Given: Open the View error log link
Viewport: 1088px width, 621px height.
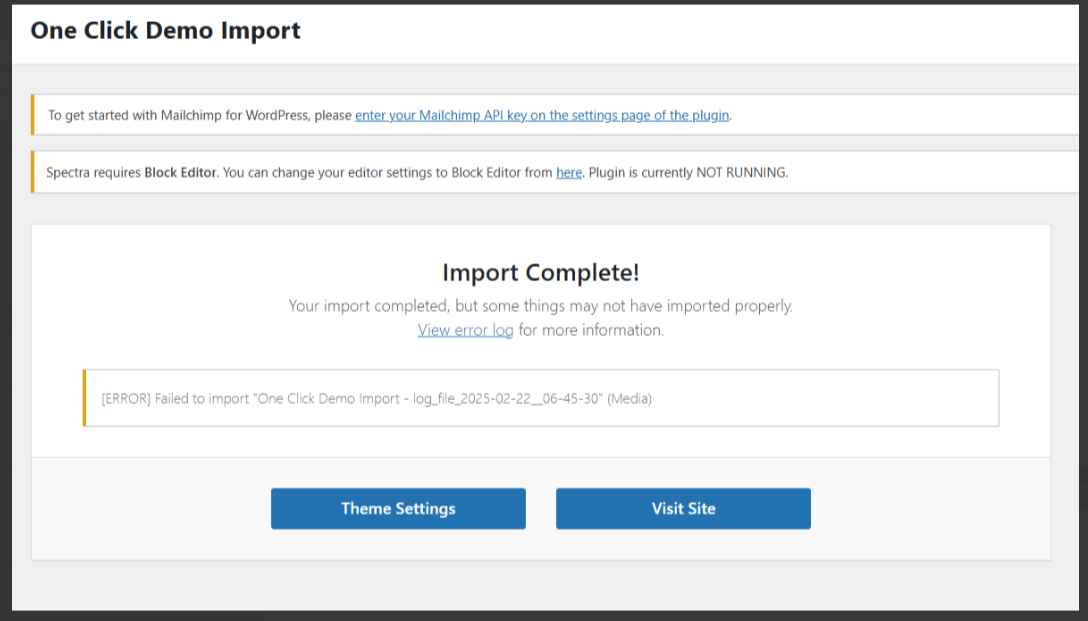Looking at the screenshot, I should point(465,330).
